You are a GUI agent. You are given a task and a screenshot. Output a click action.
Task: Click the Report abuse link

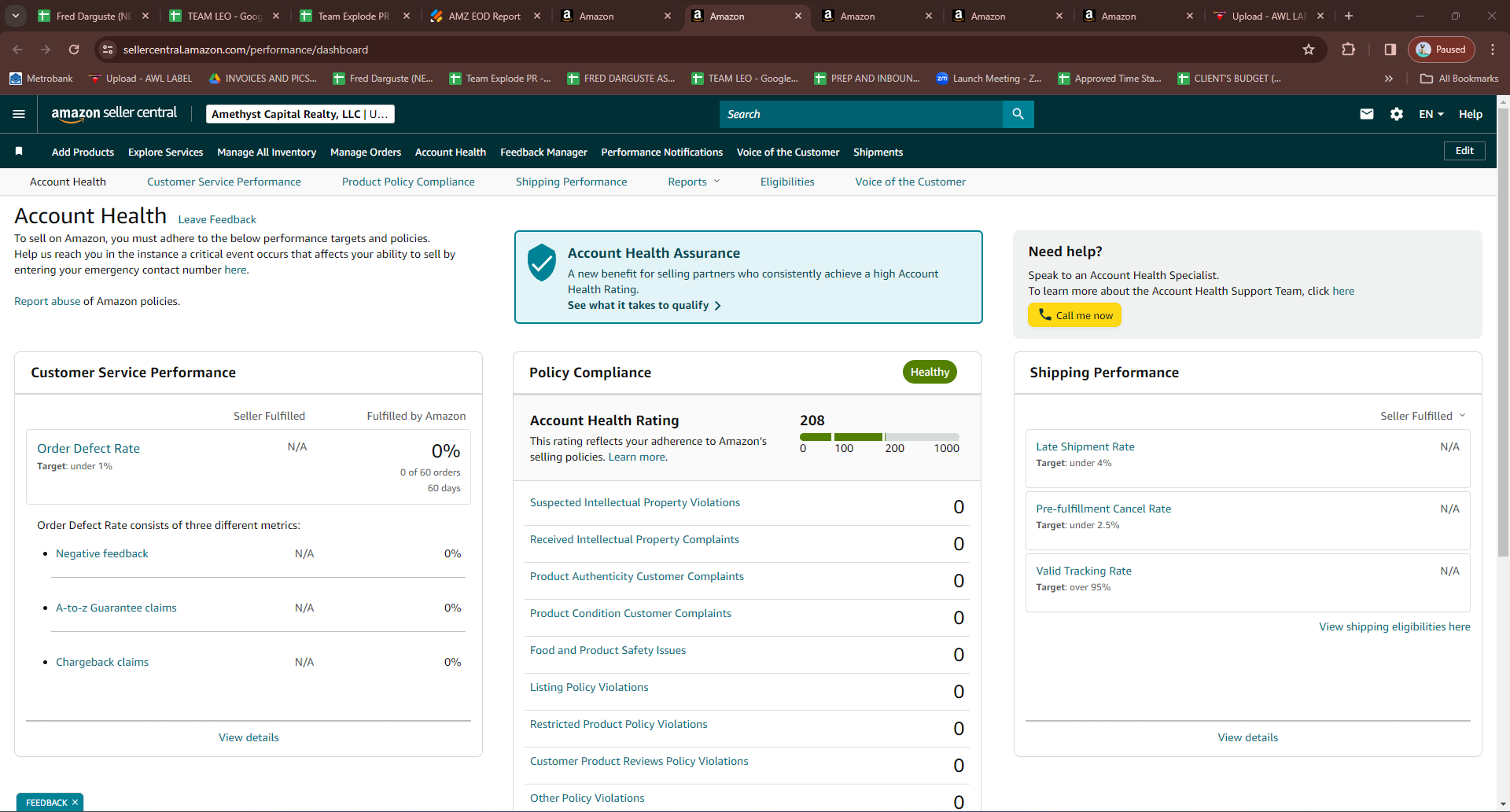(47, 301)
